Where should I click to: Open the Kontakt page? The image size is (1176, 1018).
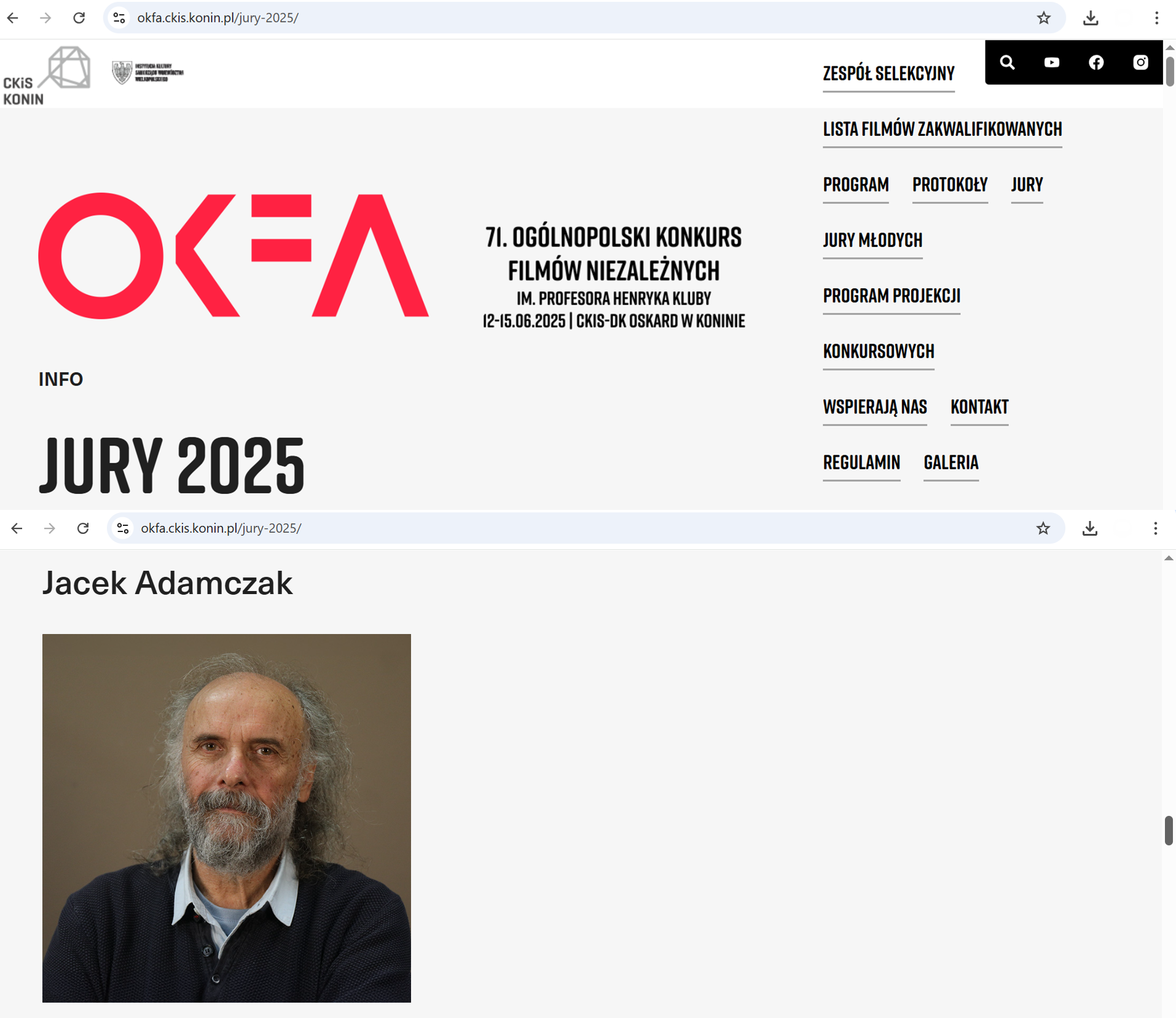click(979, 407)
